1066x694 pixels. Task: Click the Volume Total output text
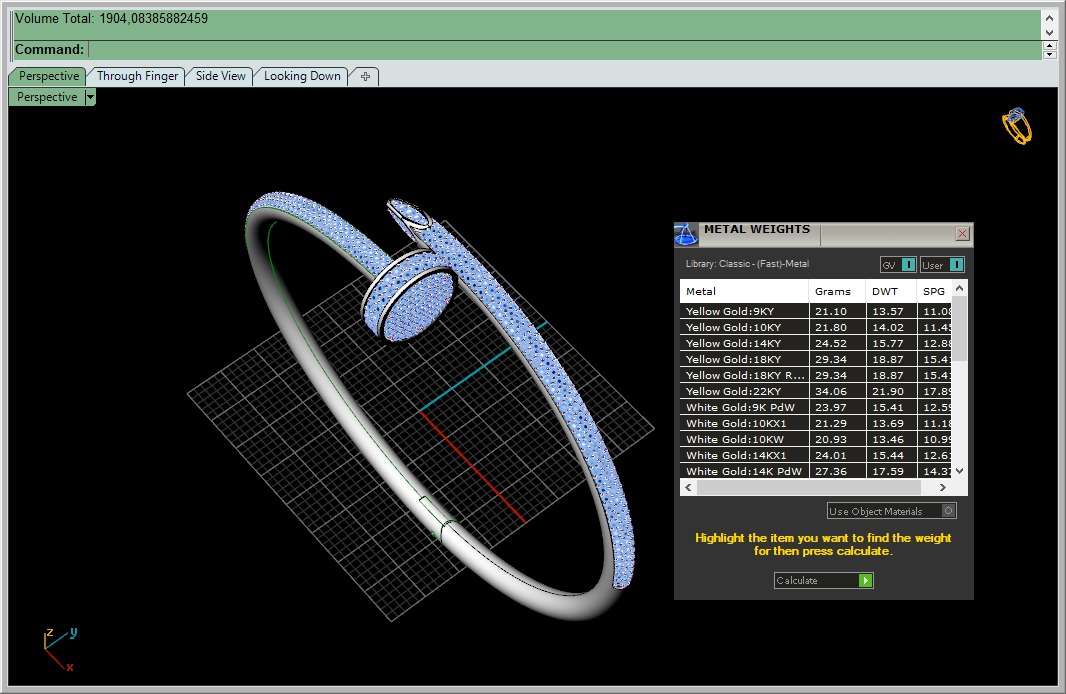coord(111,18)
